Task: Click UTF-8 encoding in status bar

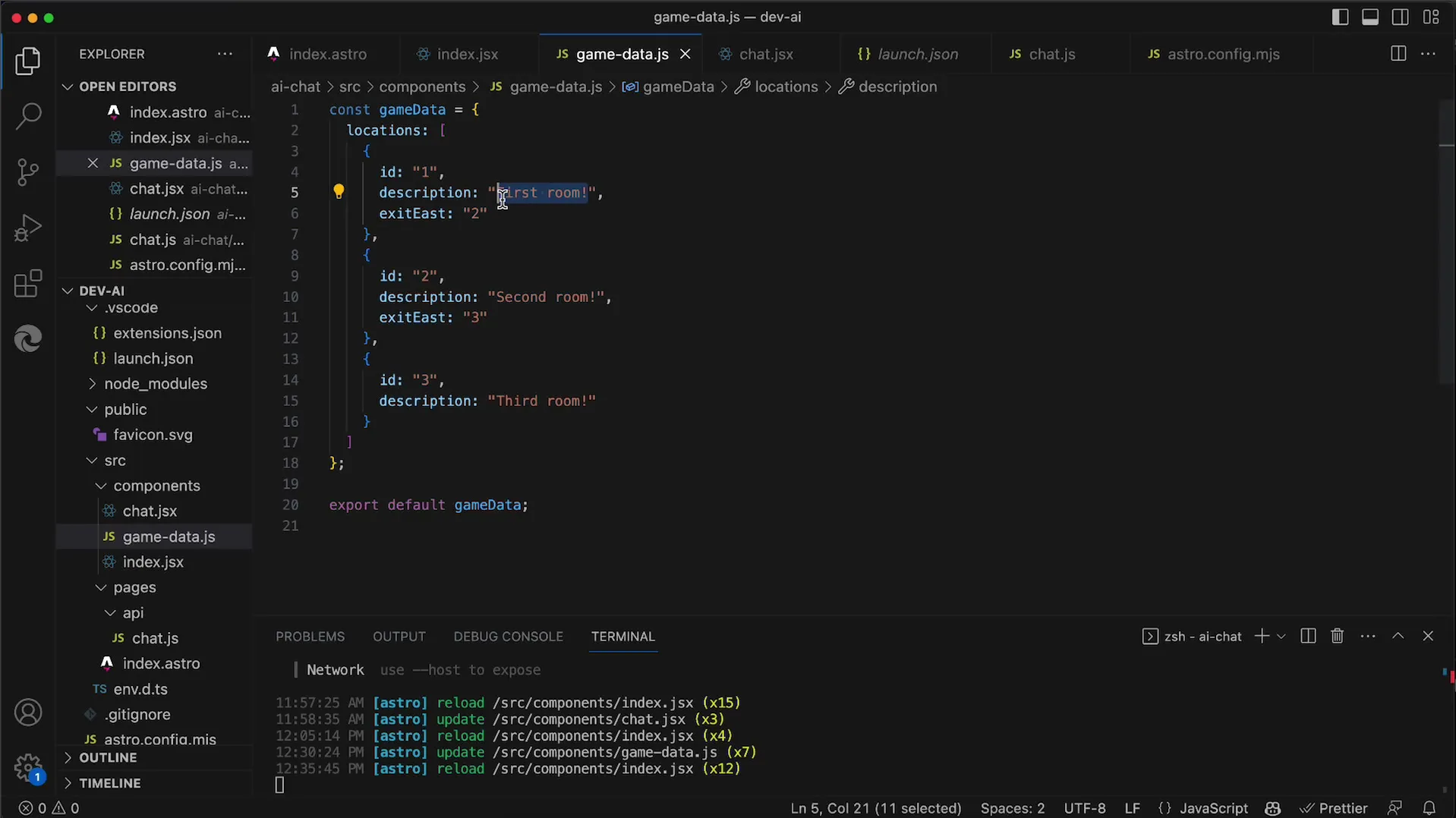Action: pyautogui.click(x=1084, y=808)
